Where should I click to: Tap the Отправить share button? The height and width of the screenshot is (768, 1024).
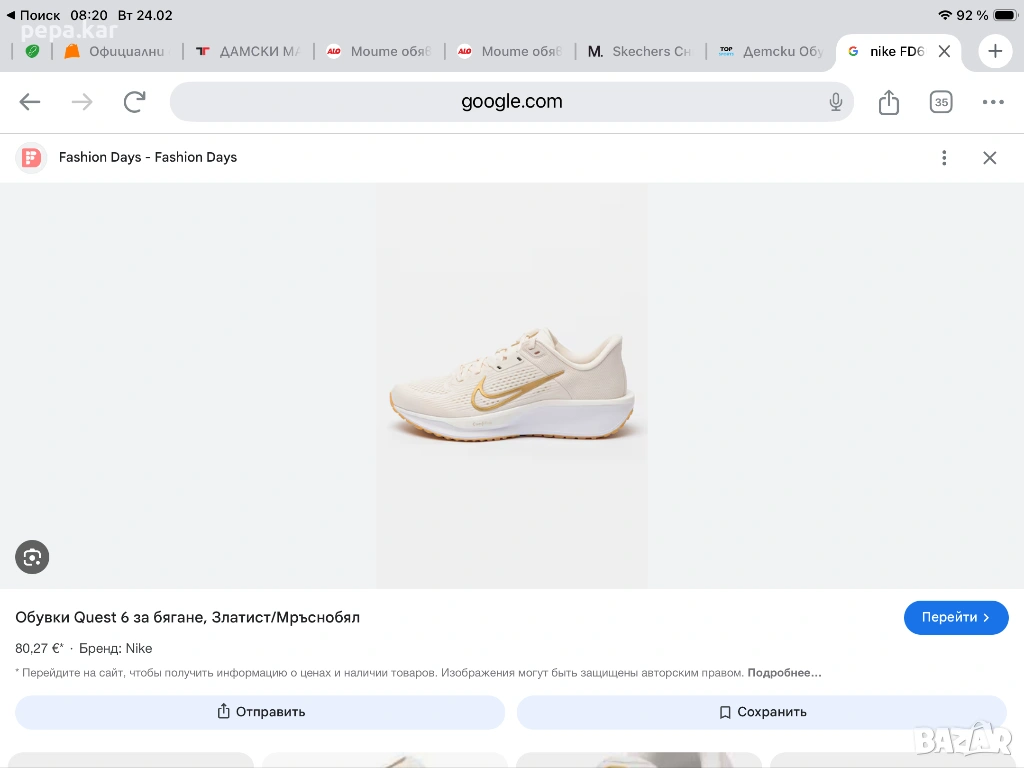[x=260, y=712]
